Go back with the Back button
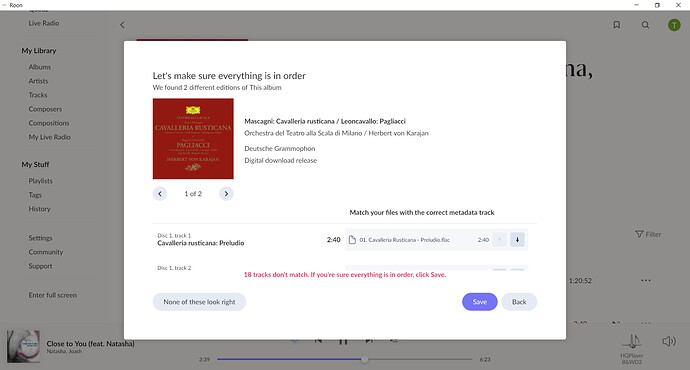This screenshot has height=370, width=690. point(519,302)
